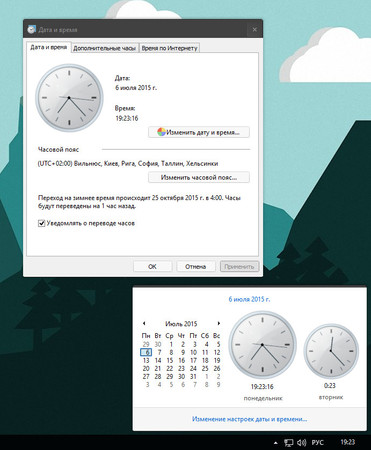Click the 0:23 time under small clock

330,386
